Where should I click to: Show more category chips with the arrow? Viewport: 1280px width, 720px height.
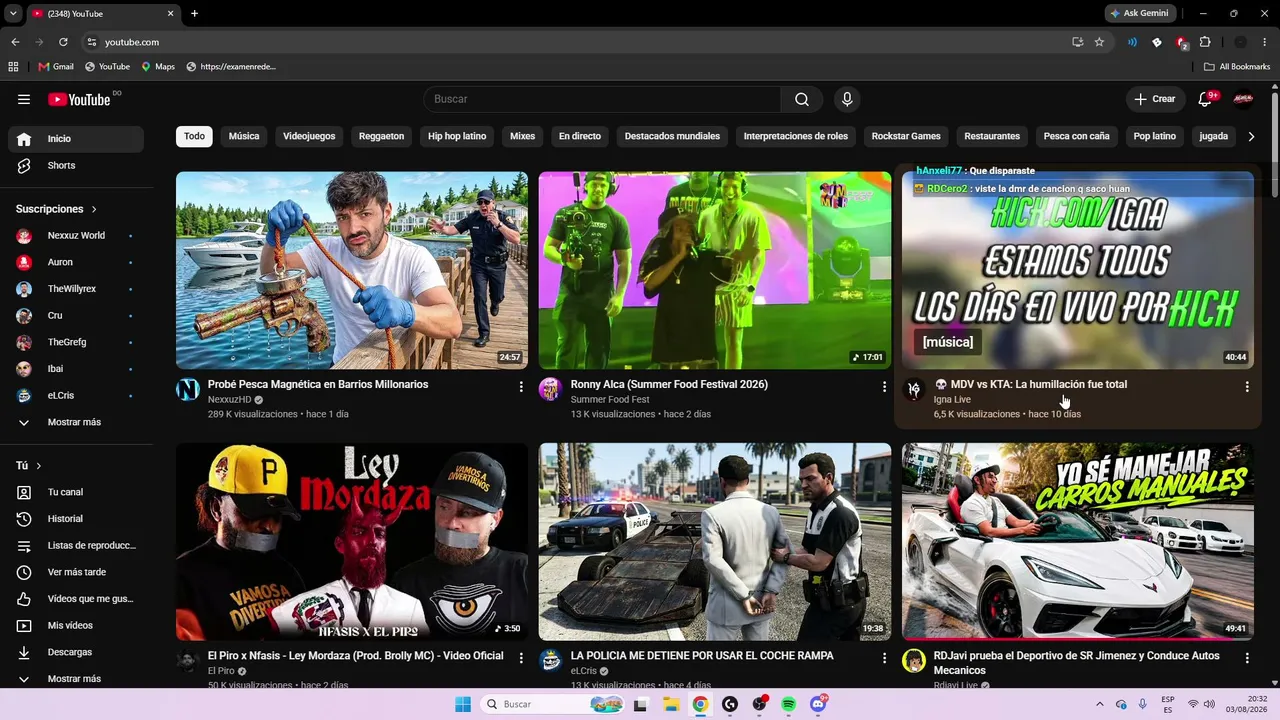pyautogui.click(x=1251, y=136)
